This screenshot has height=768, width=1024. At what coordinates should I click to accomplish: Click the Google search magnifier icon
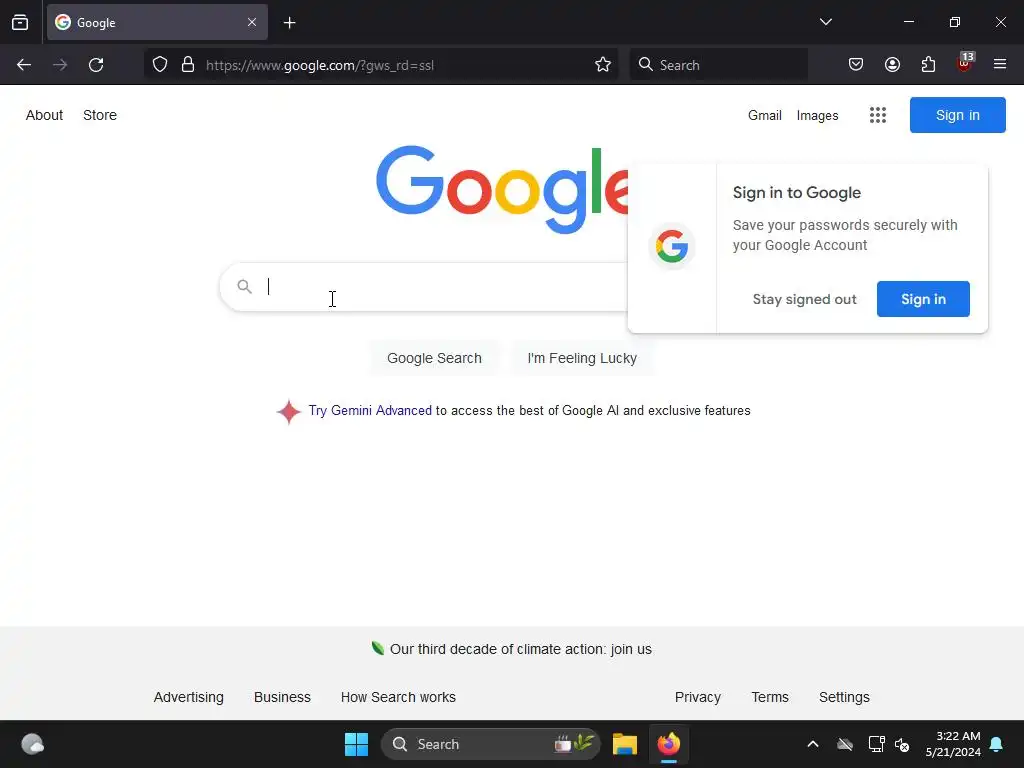[x=244, y=286]
